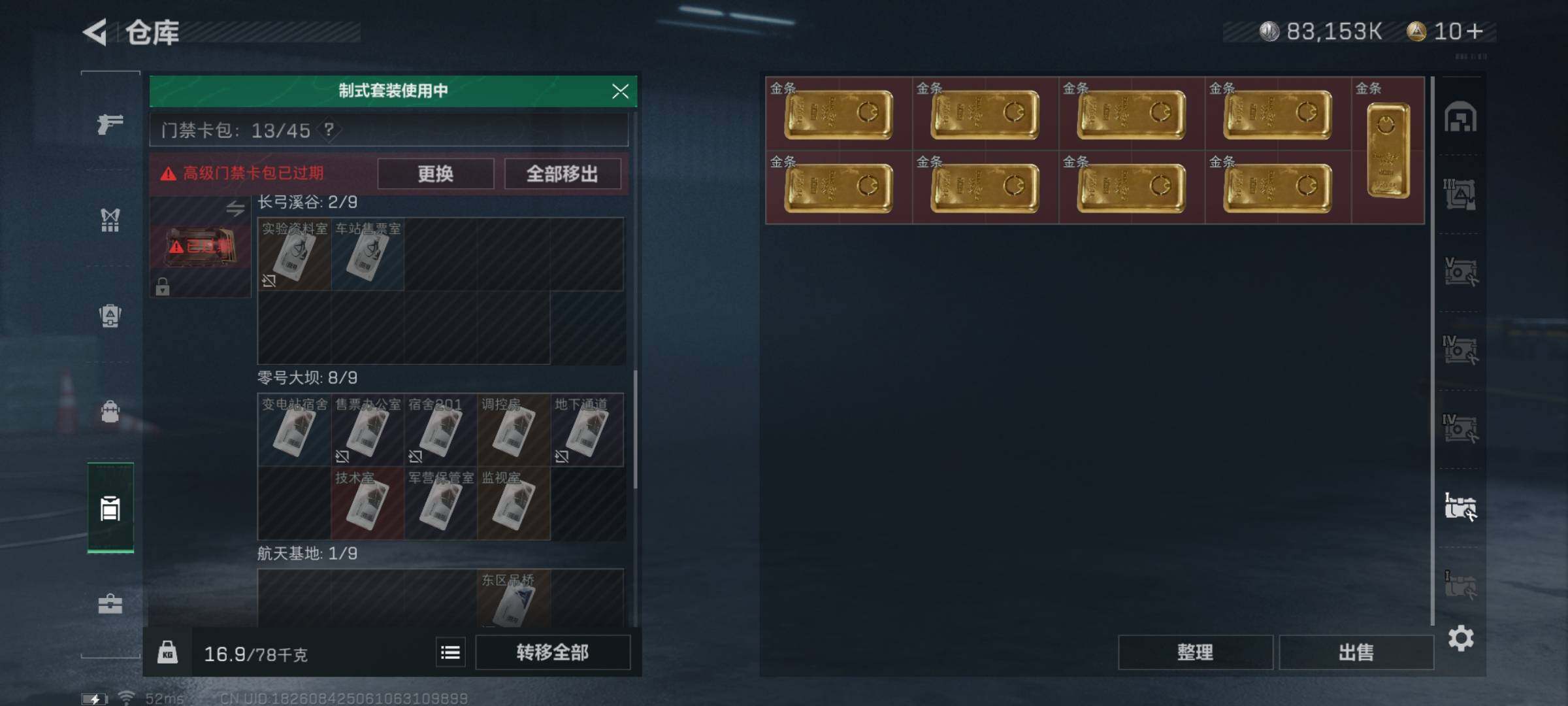Screen dimensions: 1568x706
Task: Expand the first level IV storage box
Action: tap(1461, 350)
